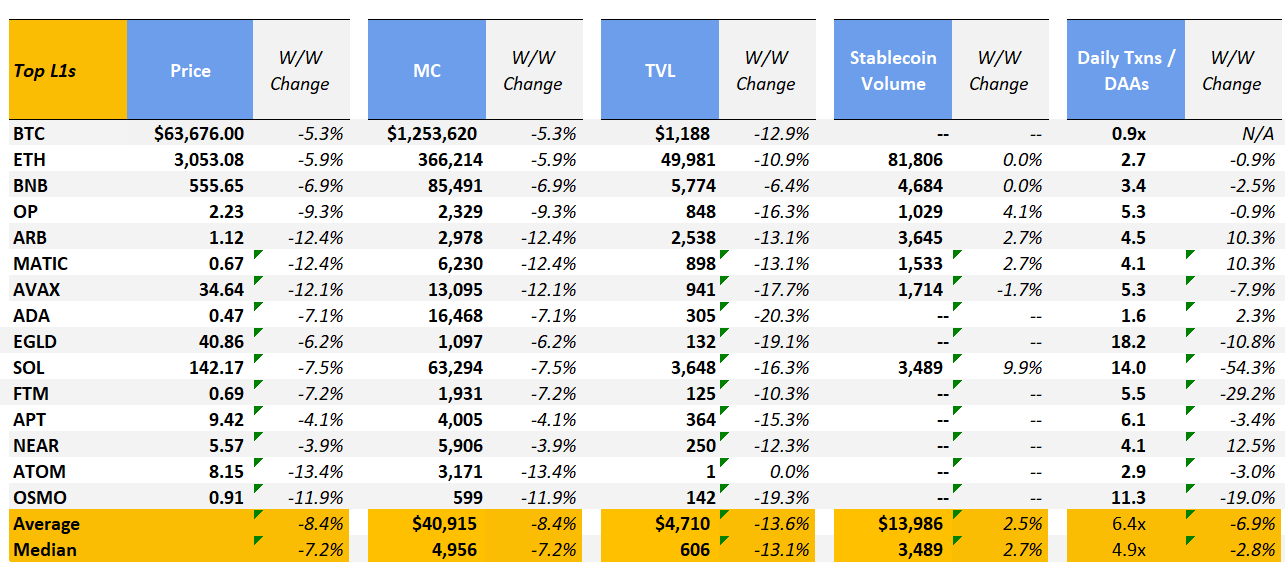Viewport: 1285px width, 583px height.
Task: Select the AVAX row label
Action: [x=35, y=289]
